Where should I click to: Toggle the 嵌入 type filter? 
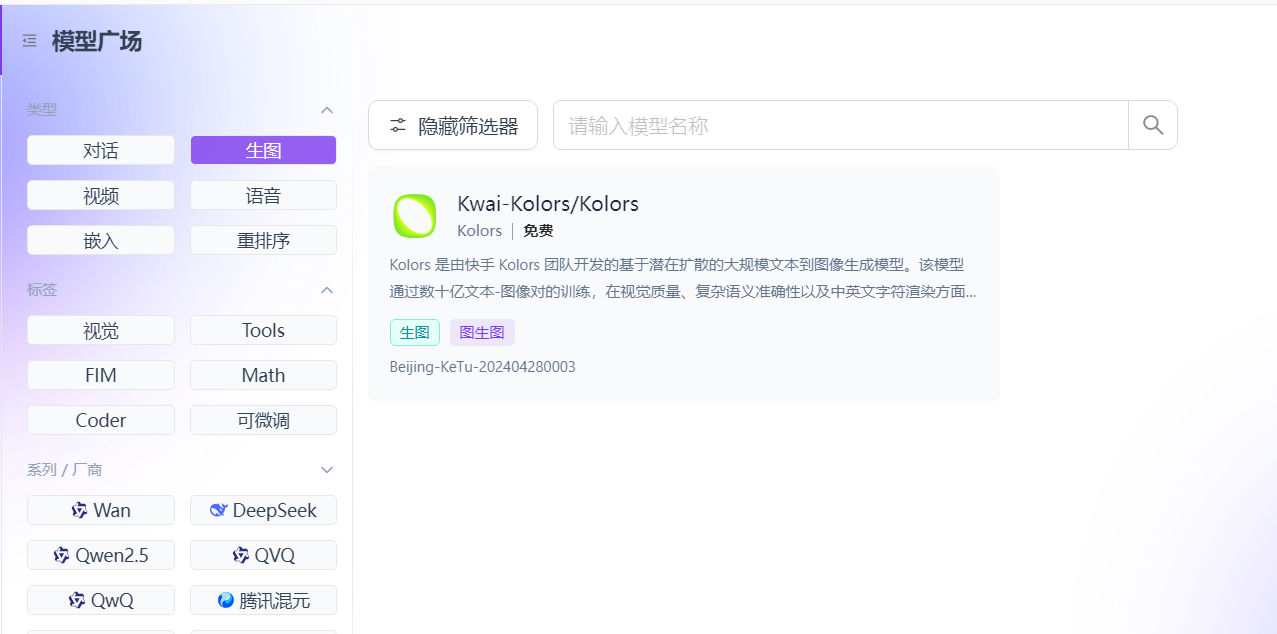(x=101, y=240)
